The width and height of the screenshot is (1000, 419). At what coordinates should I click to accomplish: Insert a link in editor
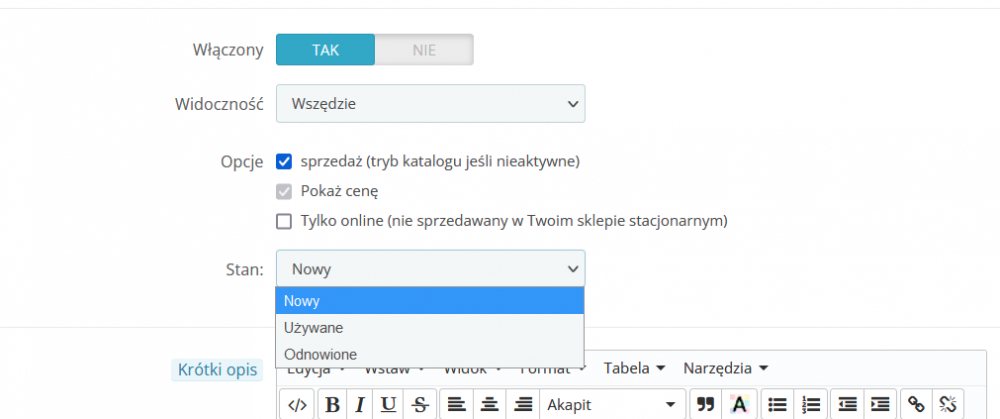point(916,404)
